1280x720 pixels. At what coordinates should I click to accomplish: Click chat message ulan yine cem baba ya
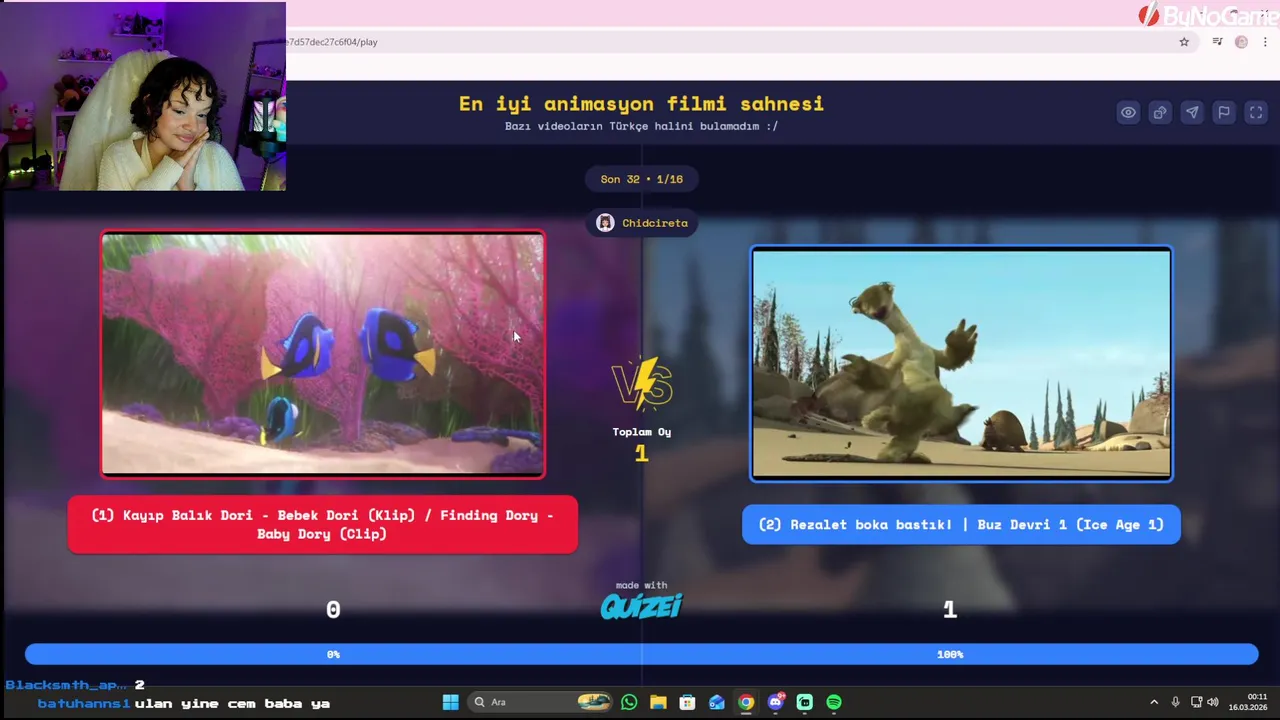coord(232,704)
